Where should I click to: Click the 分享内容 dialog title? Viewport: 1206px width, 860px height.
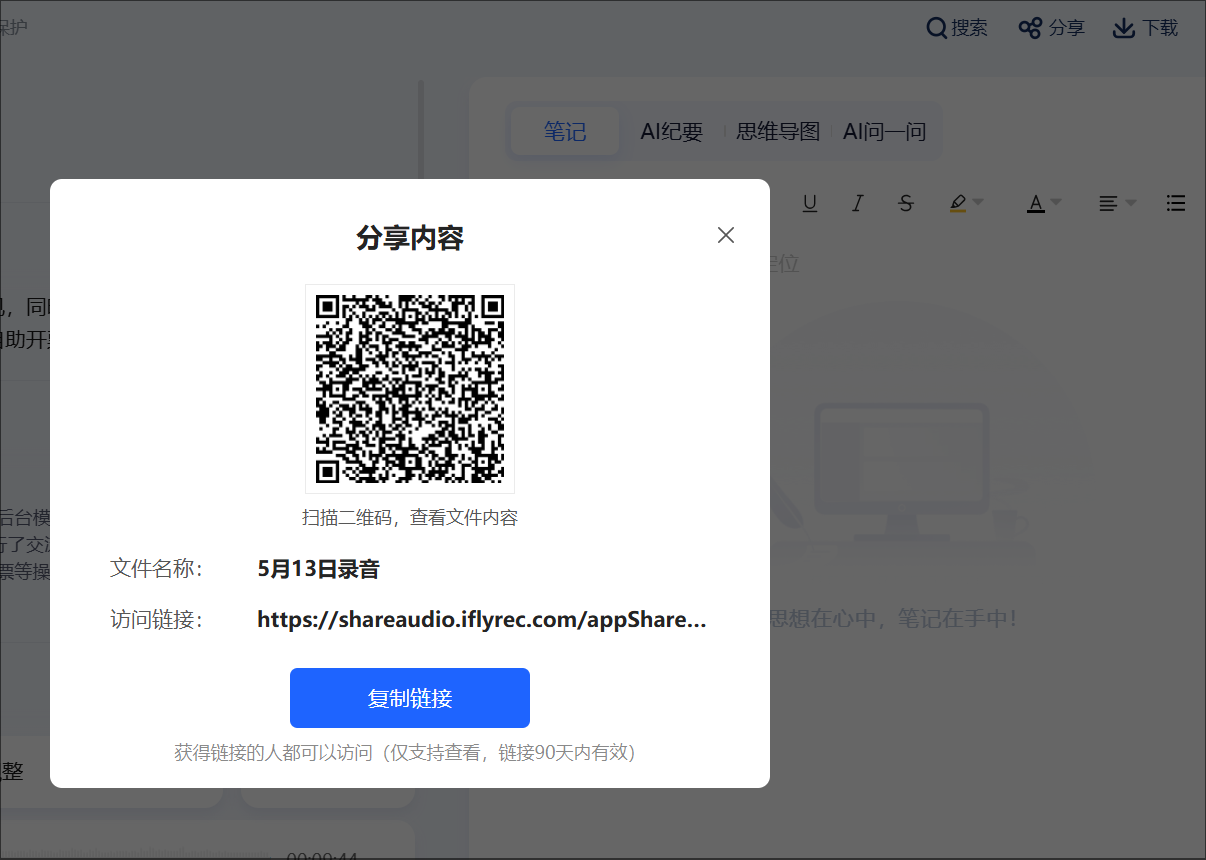click(x=410, y=238)
